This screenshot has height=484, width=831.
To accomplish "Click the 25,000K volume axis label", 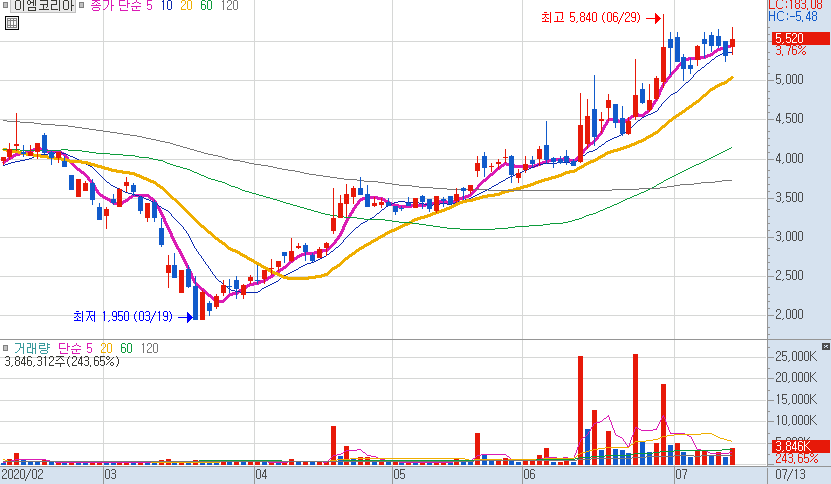I will (x=796, y=356).
